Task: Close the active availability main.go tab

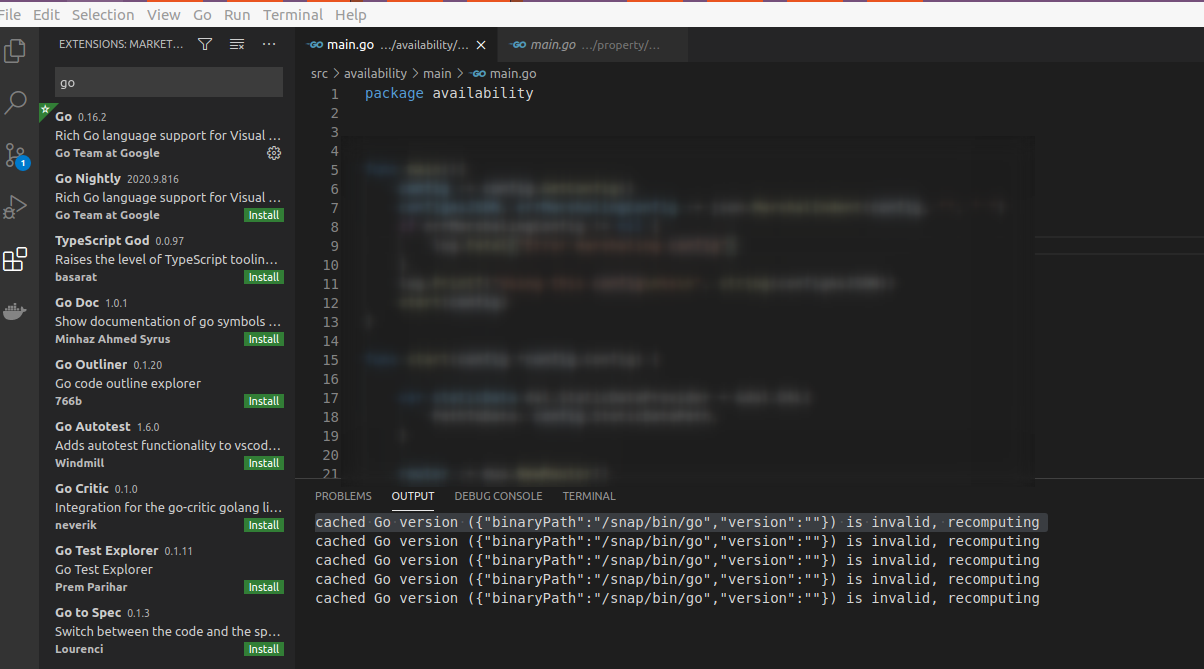Action: click(x=480, y=44)
